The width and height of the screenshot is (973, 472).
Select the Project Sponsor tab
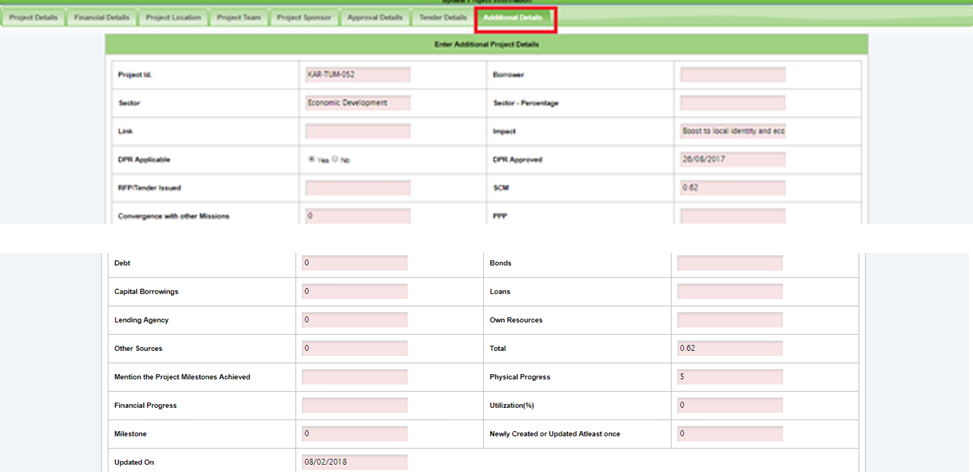[x=304, y=18]
